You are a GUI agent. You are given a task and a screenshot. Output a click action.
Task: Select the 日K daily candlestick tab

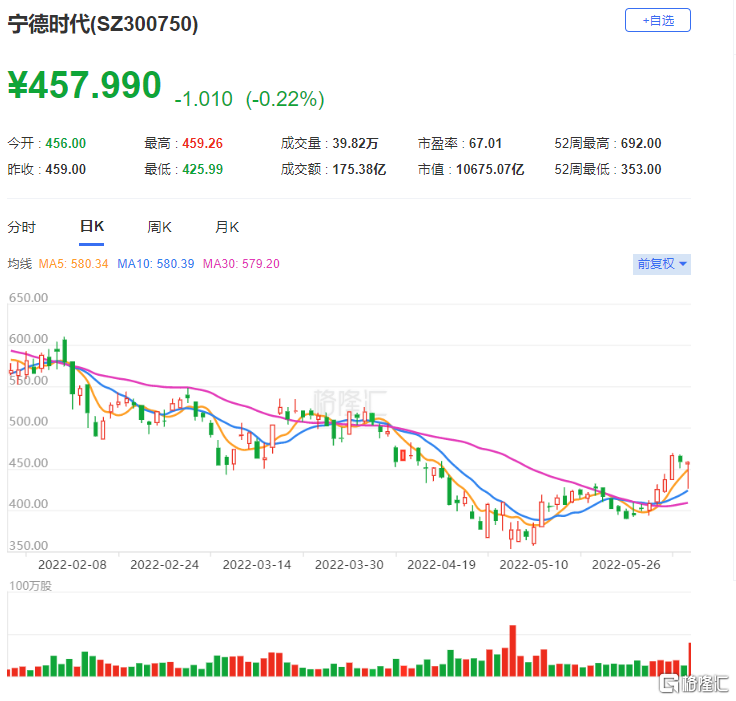[x=92, y=226]
